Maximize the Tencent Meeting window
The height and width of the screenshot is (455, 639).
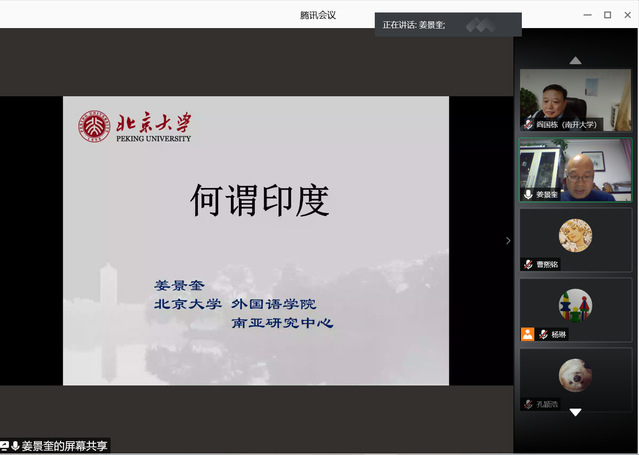pos(607,14)
